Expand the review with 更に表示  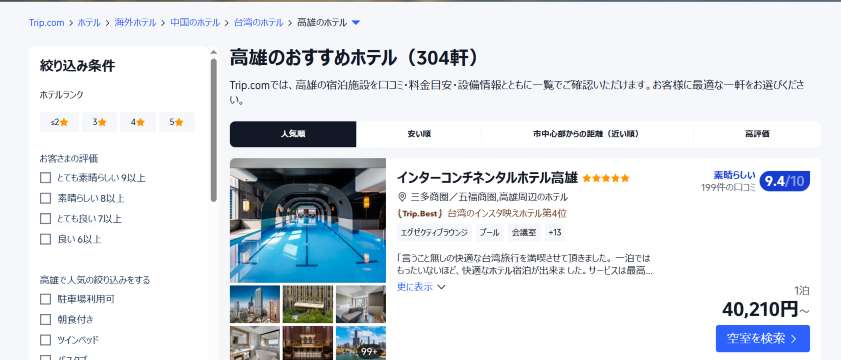click(x=421, y=287)
